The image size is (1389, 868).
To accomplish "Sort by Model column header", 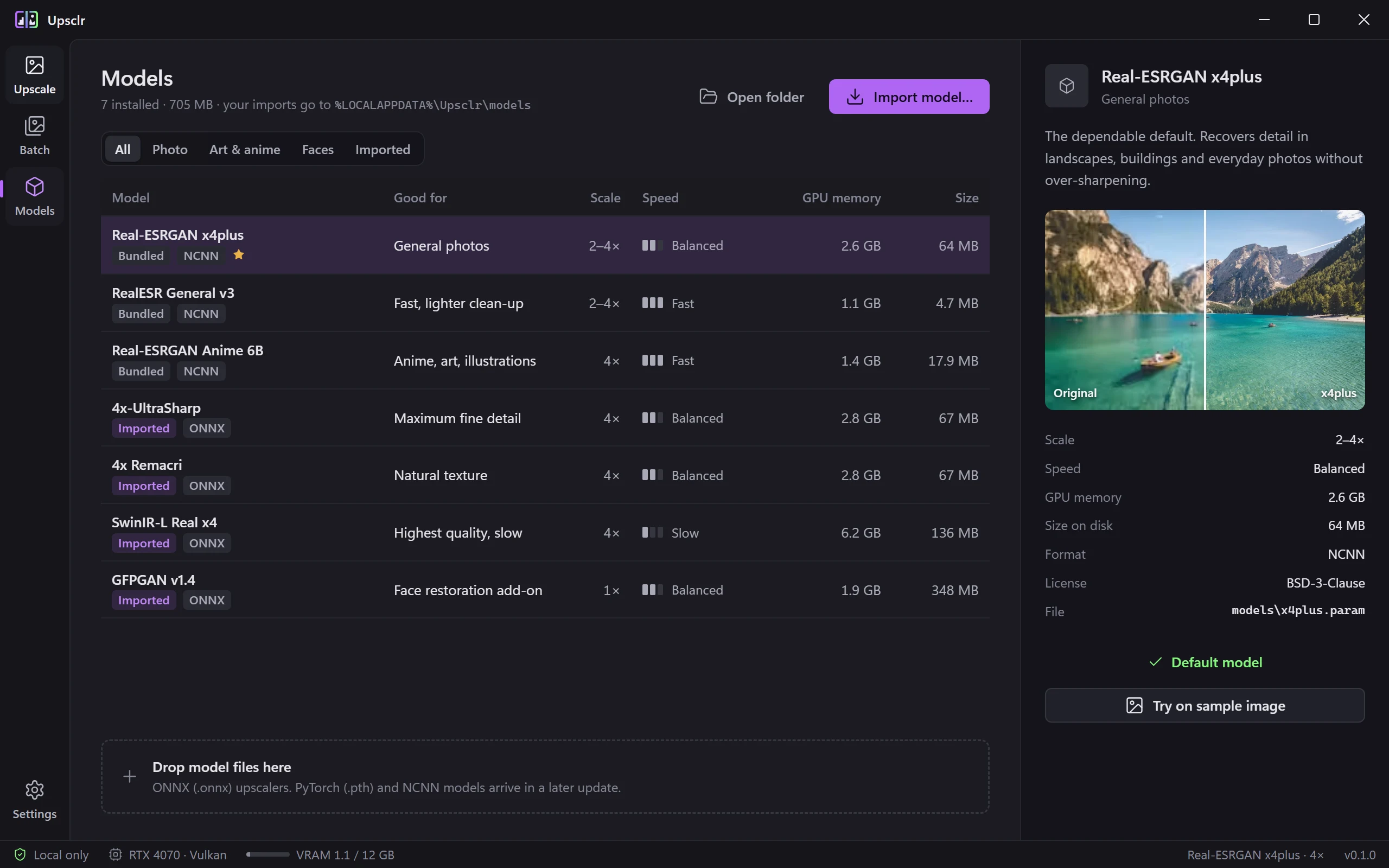I will [130, 197].
